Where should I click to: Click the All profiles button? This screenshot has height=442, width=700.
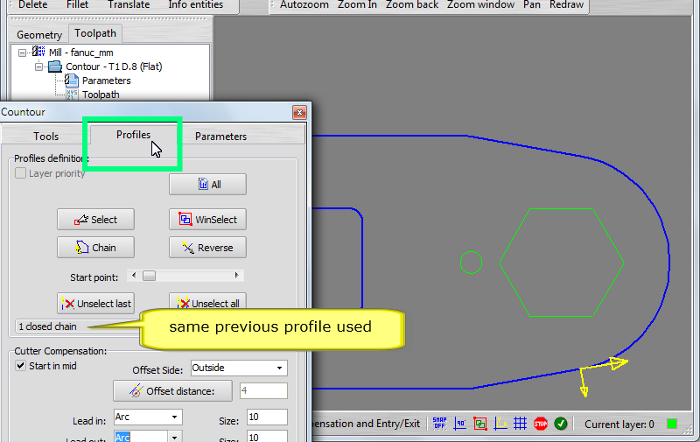208,184
